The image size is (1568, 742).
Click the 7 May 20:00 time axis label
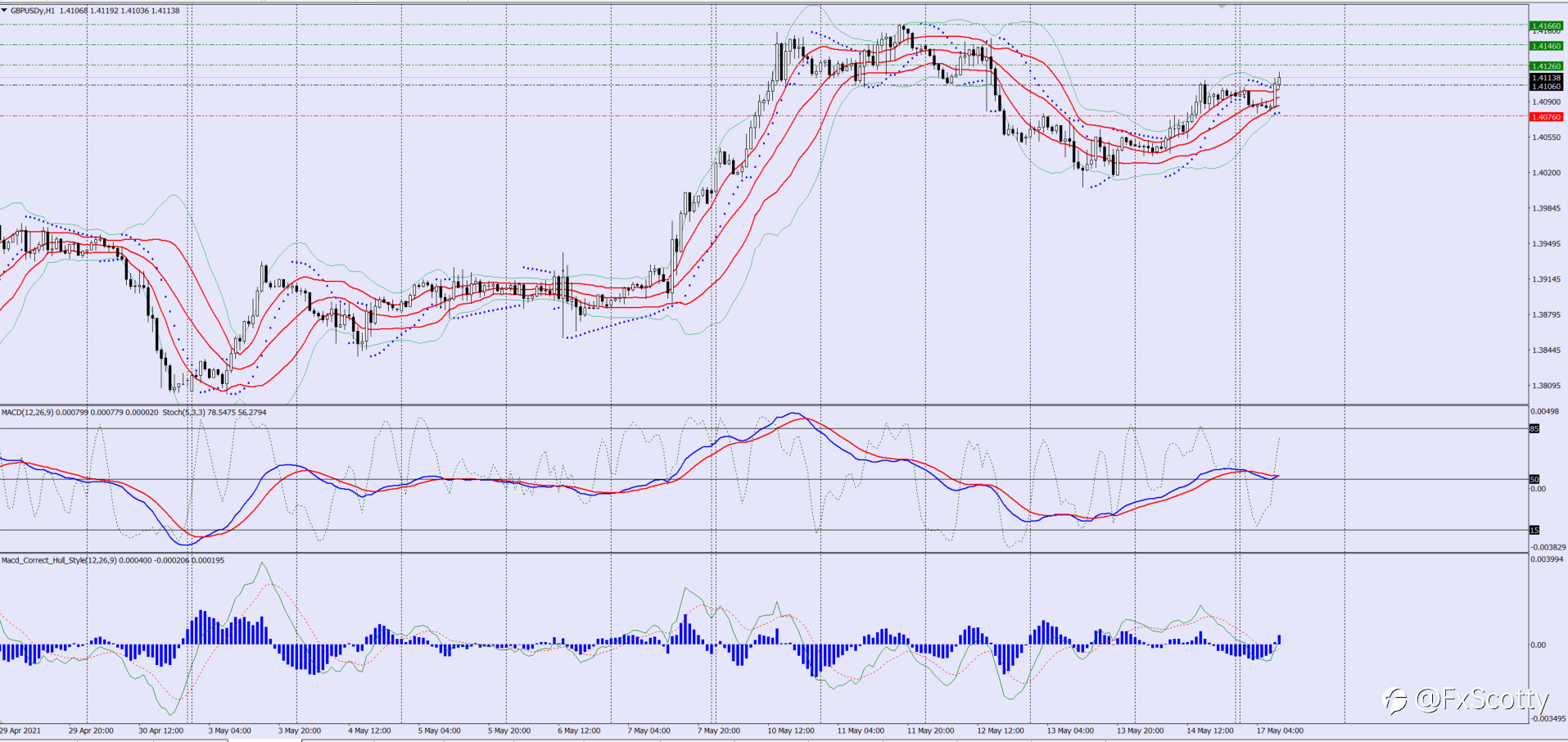coord(719,731)
